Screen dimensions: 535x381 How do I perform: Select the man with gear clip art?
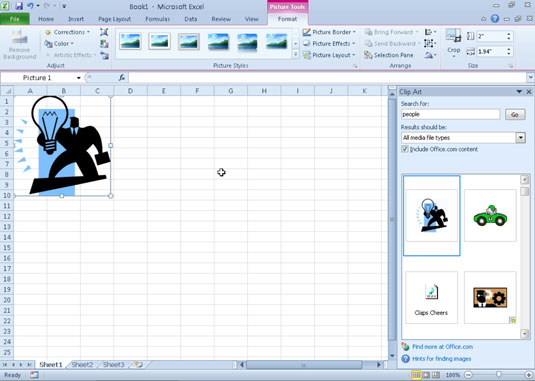490,297
